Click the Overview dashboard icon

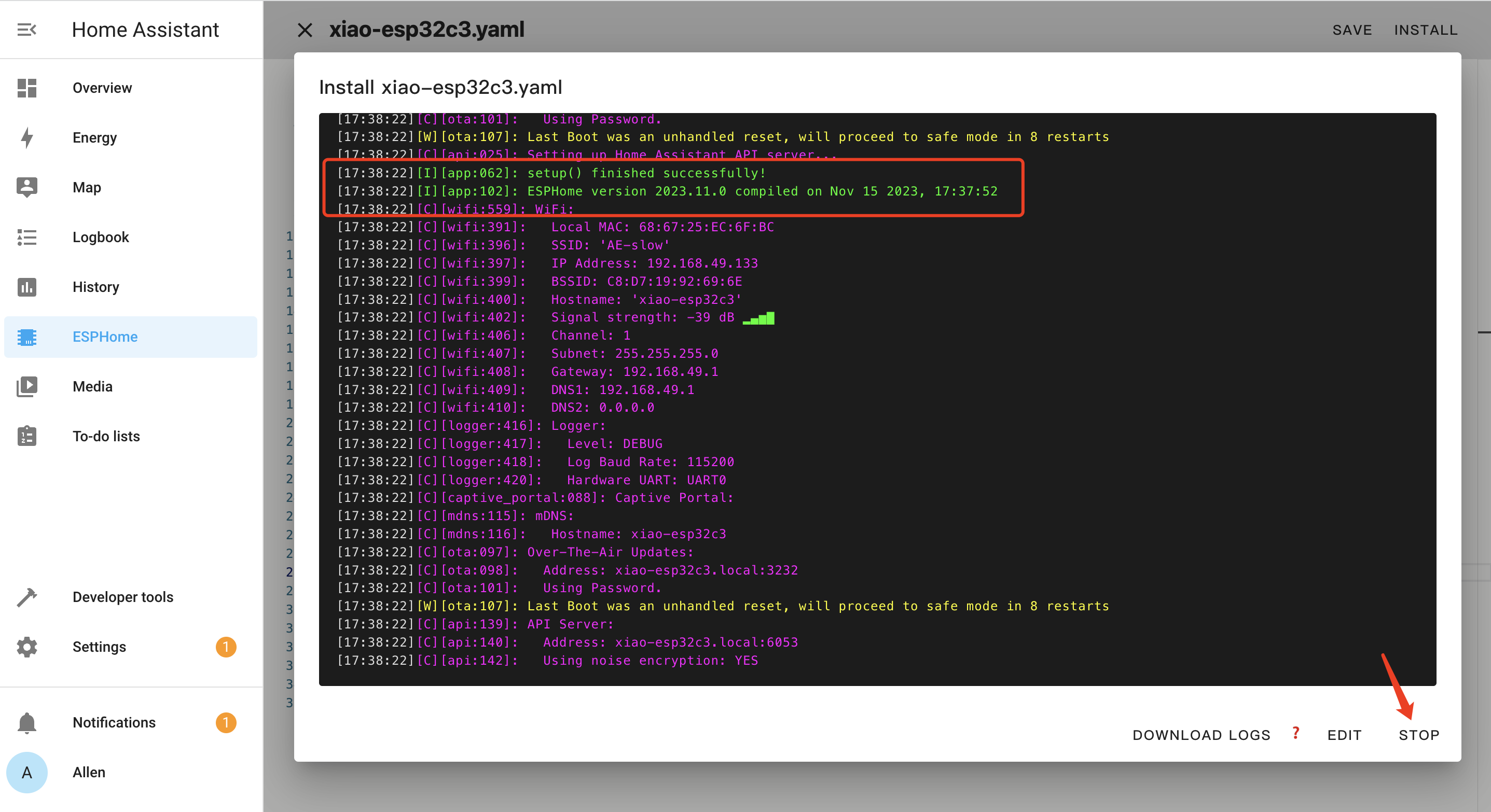[26, 88]
